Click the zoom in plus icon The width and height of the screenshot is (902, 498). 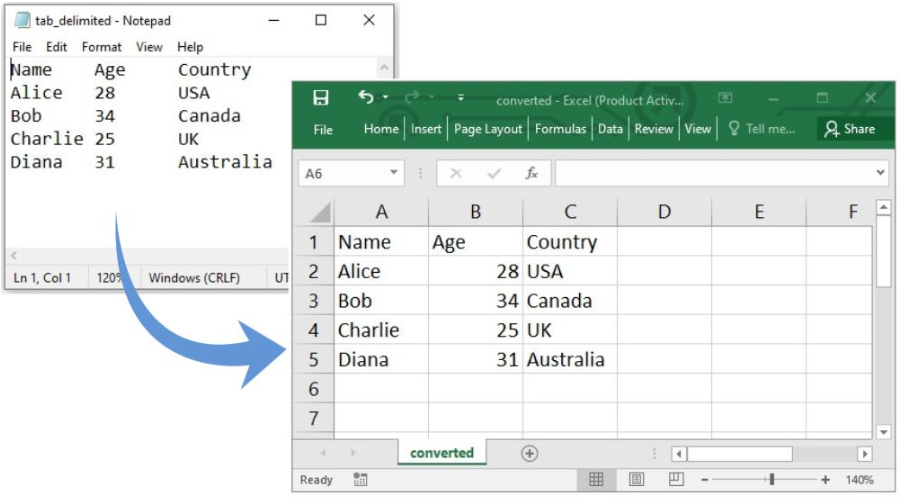(x=825, y=480)
